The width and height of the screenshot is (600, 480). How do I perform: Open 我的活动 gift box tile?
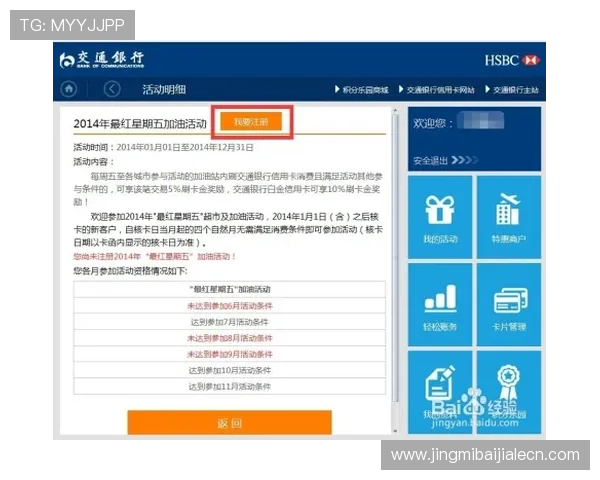[x=440, y=217]
